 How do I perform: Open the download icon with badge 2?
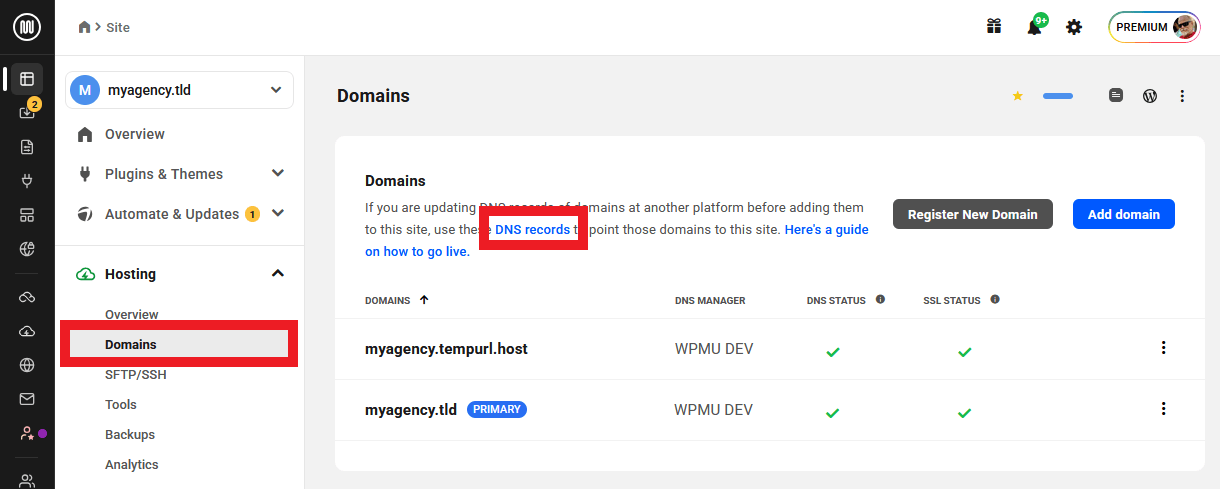click(27, 112)
